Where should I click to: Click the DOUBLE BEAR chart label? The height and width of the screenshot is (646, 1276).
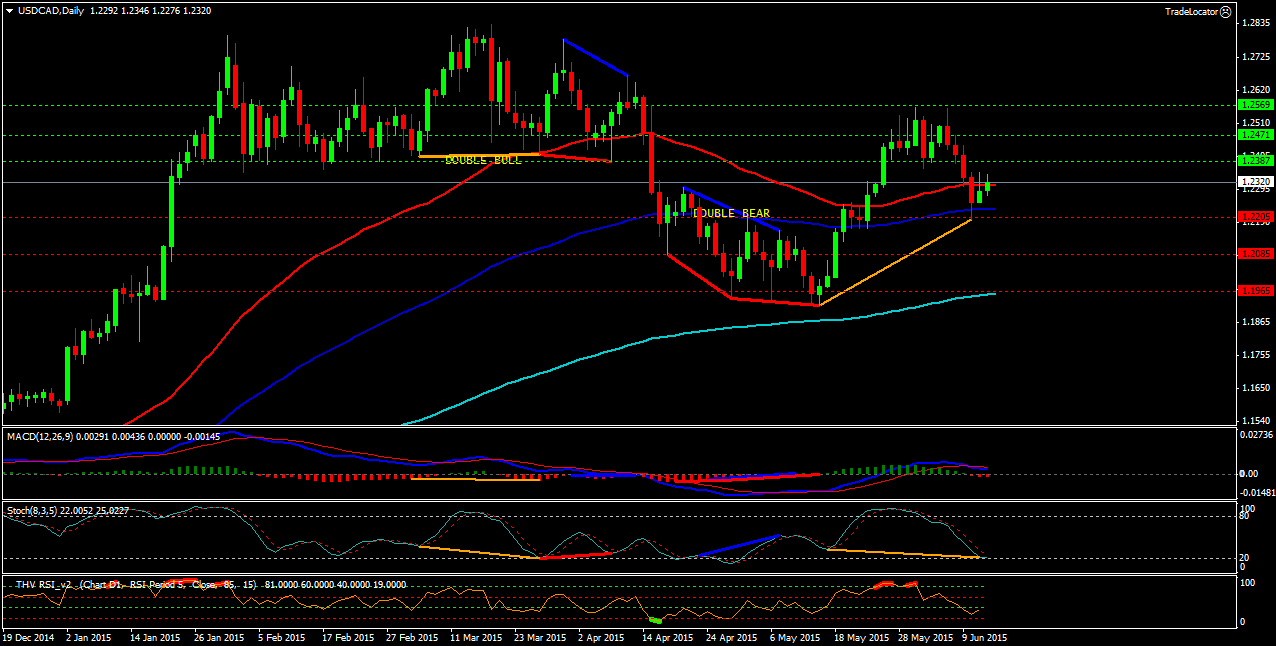coord(731,213)
